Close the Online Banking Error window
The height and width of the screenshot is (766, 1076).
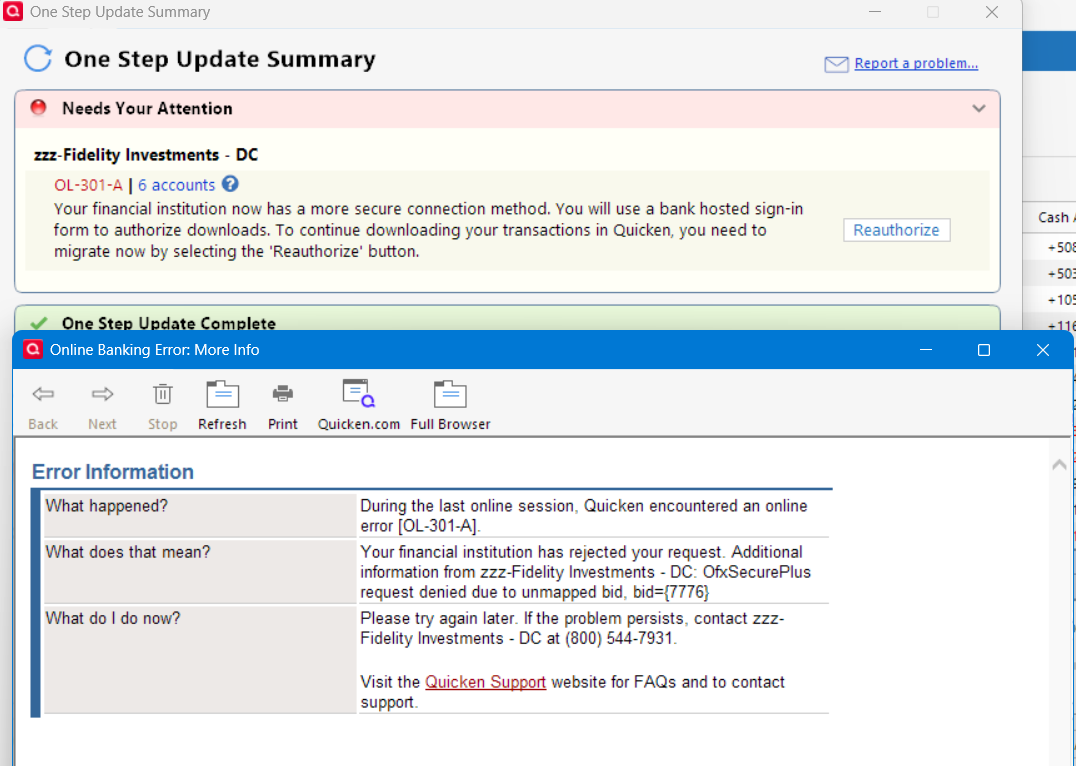click(1042, 350)
